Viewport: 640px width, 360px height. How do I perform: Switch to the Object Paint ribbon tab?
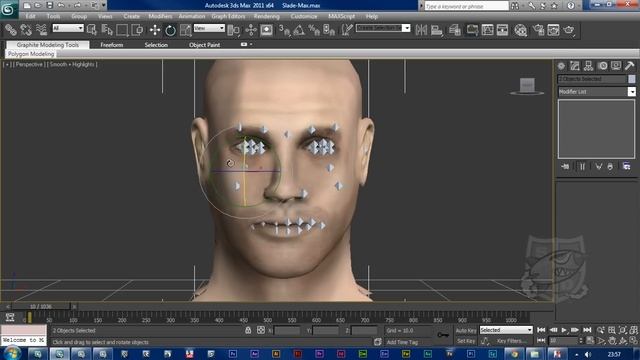pyautogui.click(x=204, y=45)
